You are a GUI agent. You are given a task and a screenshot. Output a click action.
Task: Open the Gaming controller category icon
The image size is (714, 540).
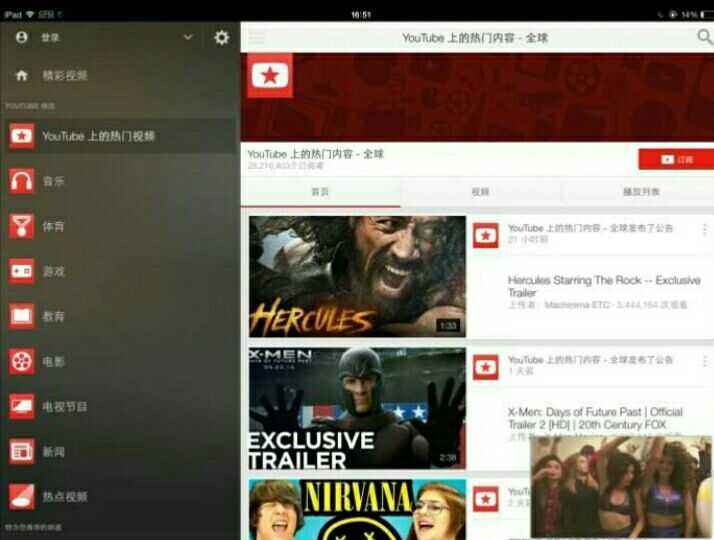pos(21,271)
